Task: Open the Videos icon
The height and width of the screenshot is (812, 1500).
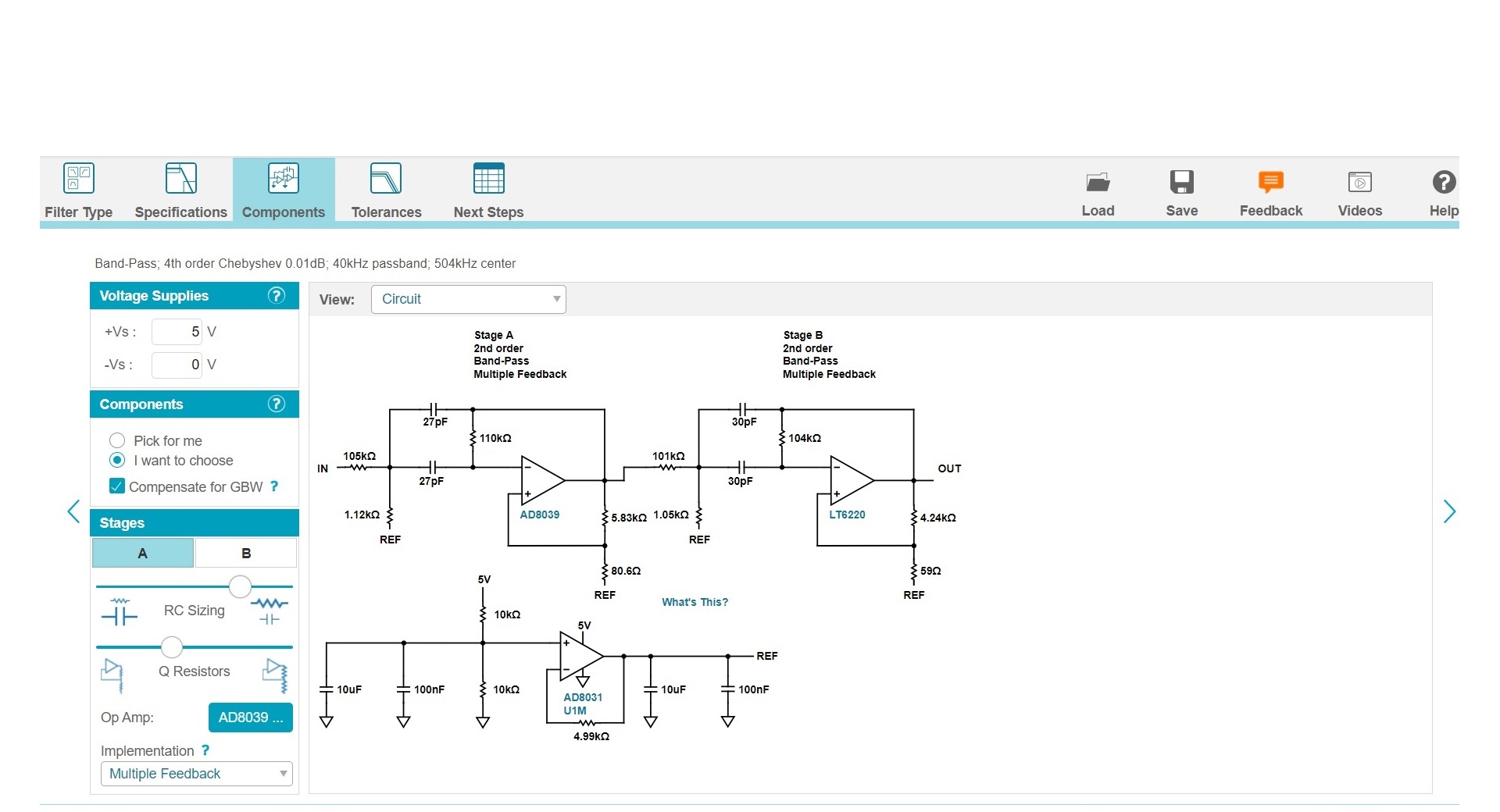Action: (1359, 183)
